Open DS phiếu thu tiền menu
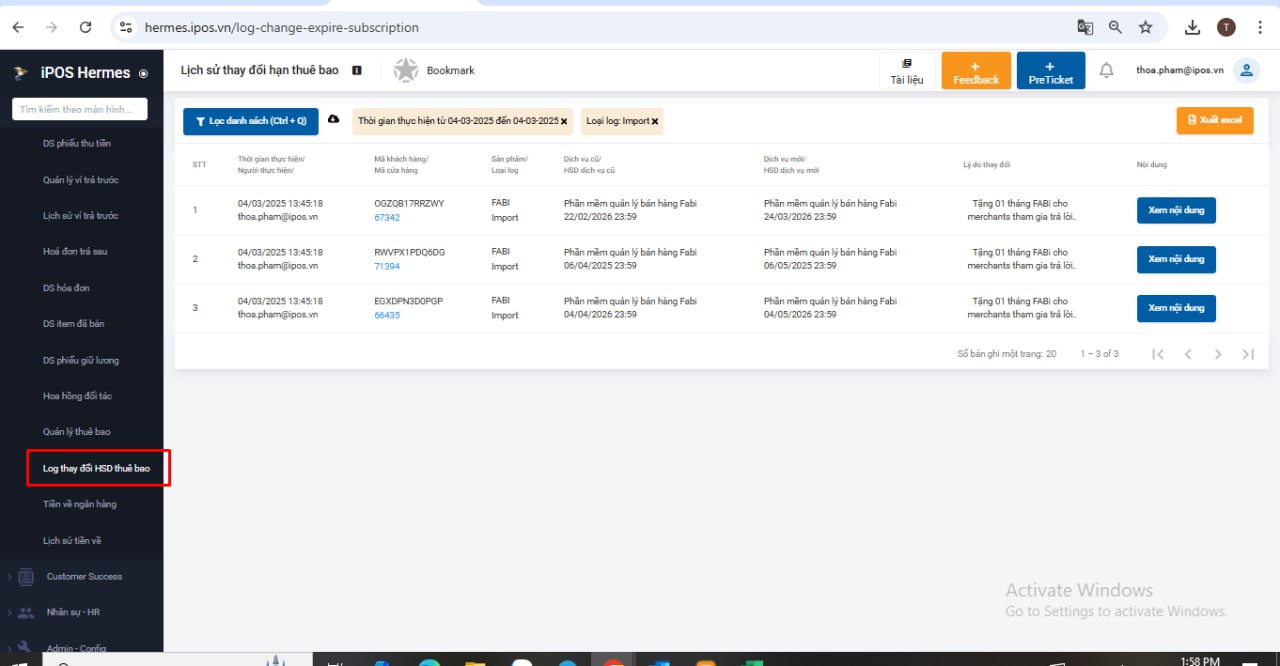The height and width of the screenshot is (666, 1280). [77, 144]
